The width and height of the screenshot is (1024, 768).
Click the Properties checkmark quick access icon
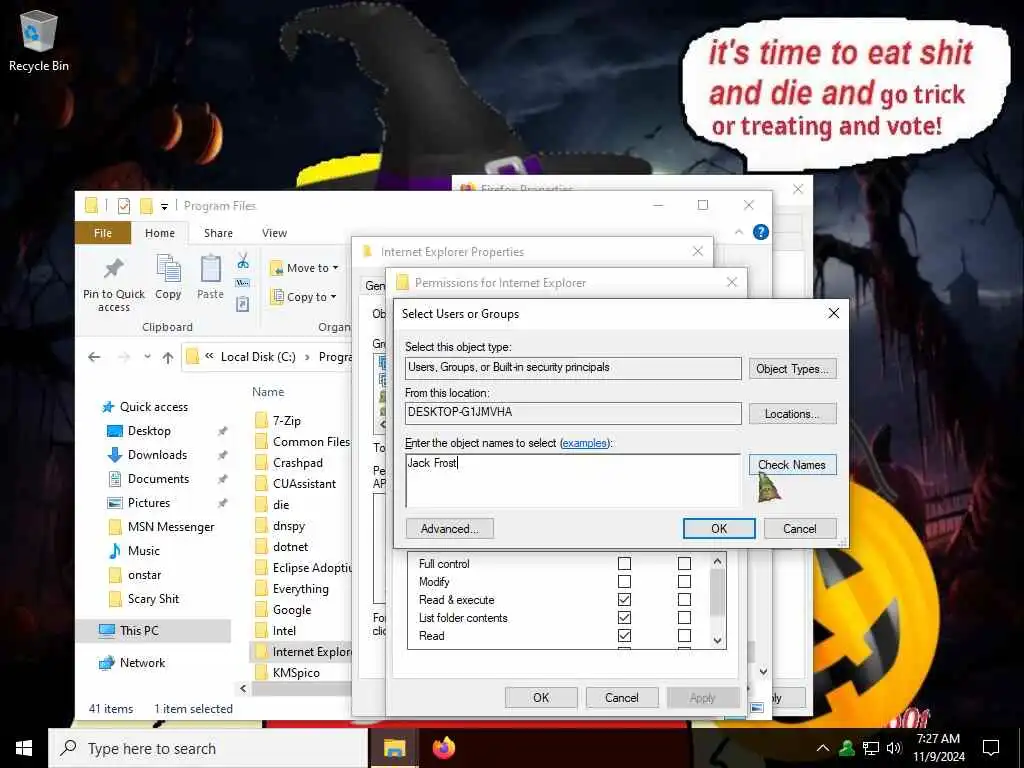(x=123, y=206)
